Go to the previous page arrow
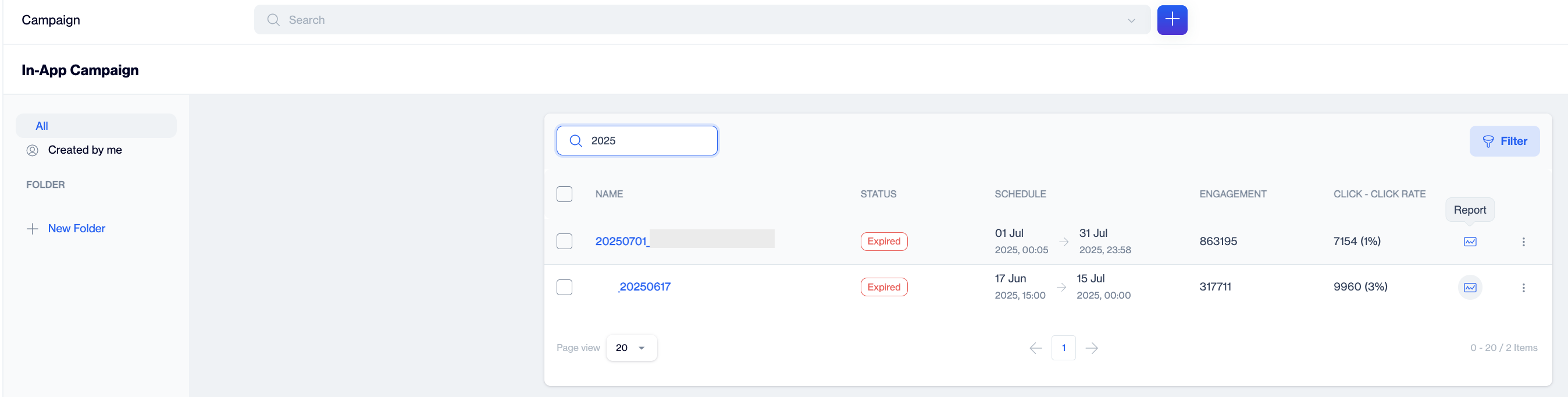1568x397 pixels. coord(1035,348)
